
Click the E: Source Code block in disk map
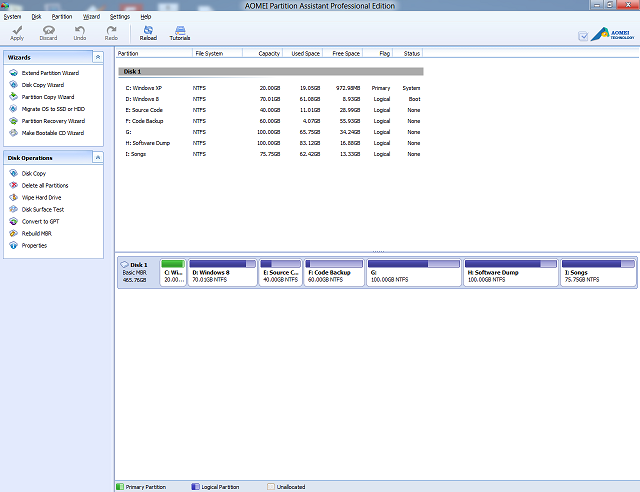click(280, 272)
